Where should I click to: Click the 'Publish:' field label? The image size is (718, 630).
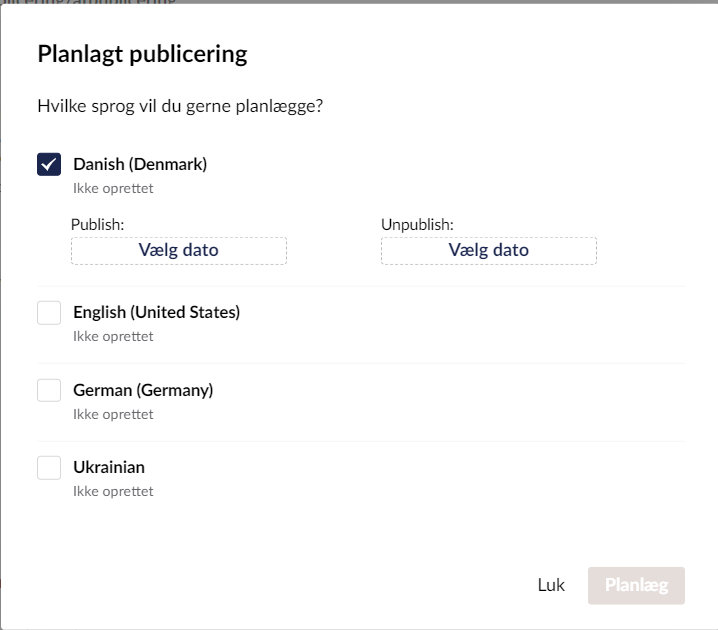(97, 225)
